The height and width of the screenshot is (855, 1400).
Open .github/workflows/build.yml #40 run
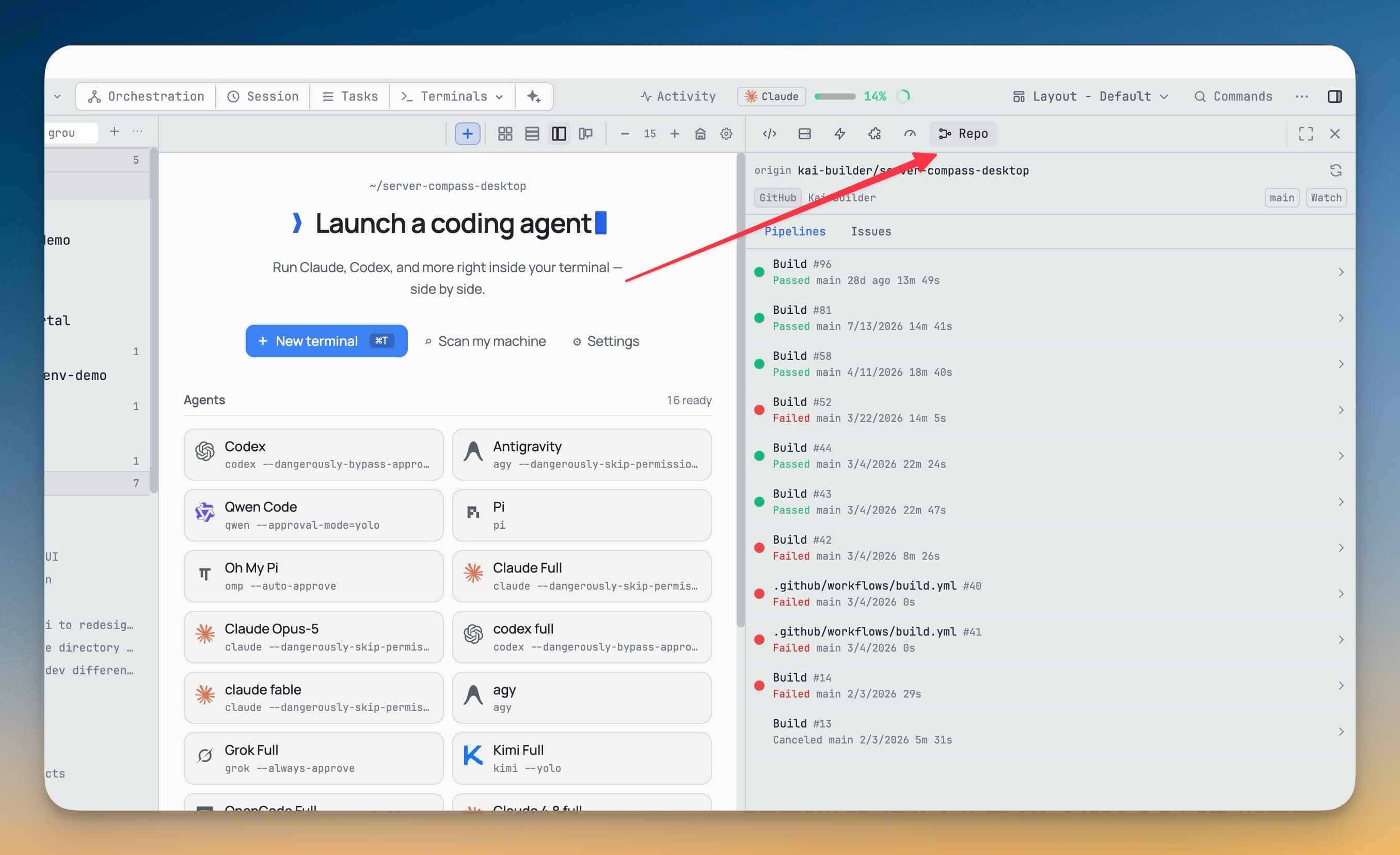click(1049, 594)
